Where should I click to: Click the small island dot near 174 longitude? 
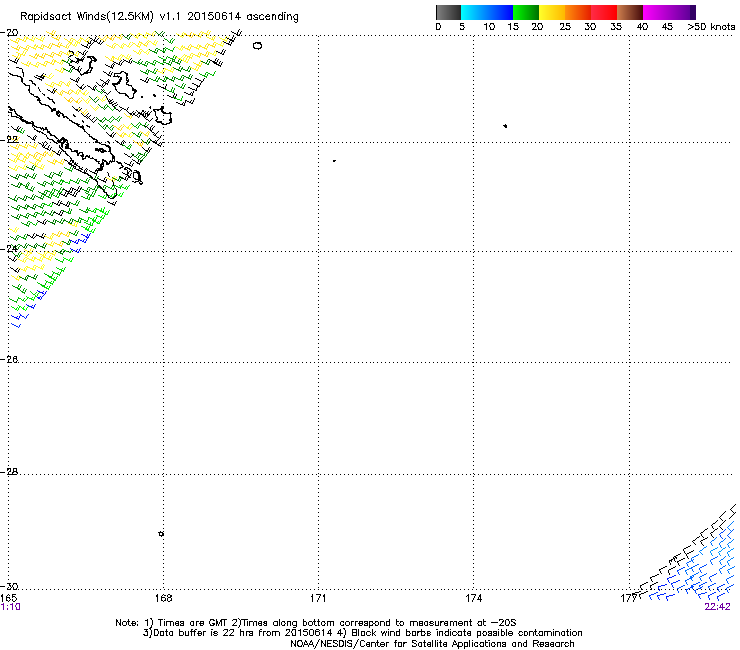505,126
